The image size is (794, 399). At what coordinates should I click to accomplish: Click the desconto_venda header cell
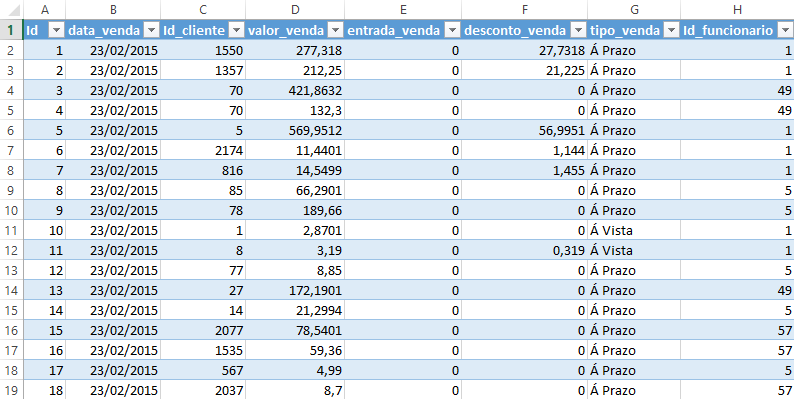point(524,30)
